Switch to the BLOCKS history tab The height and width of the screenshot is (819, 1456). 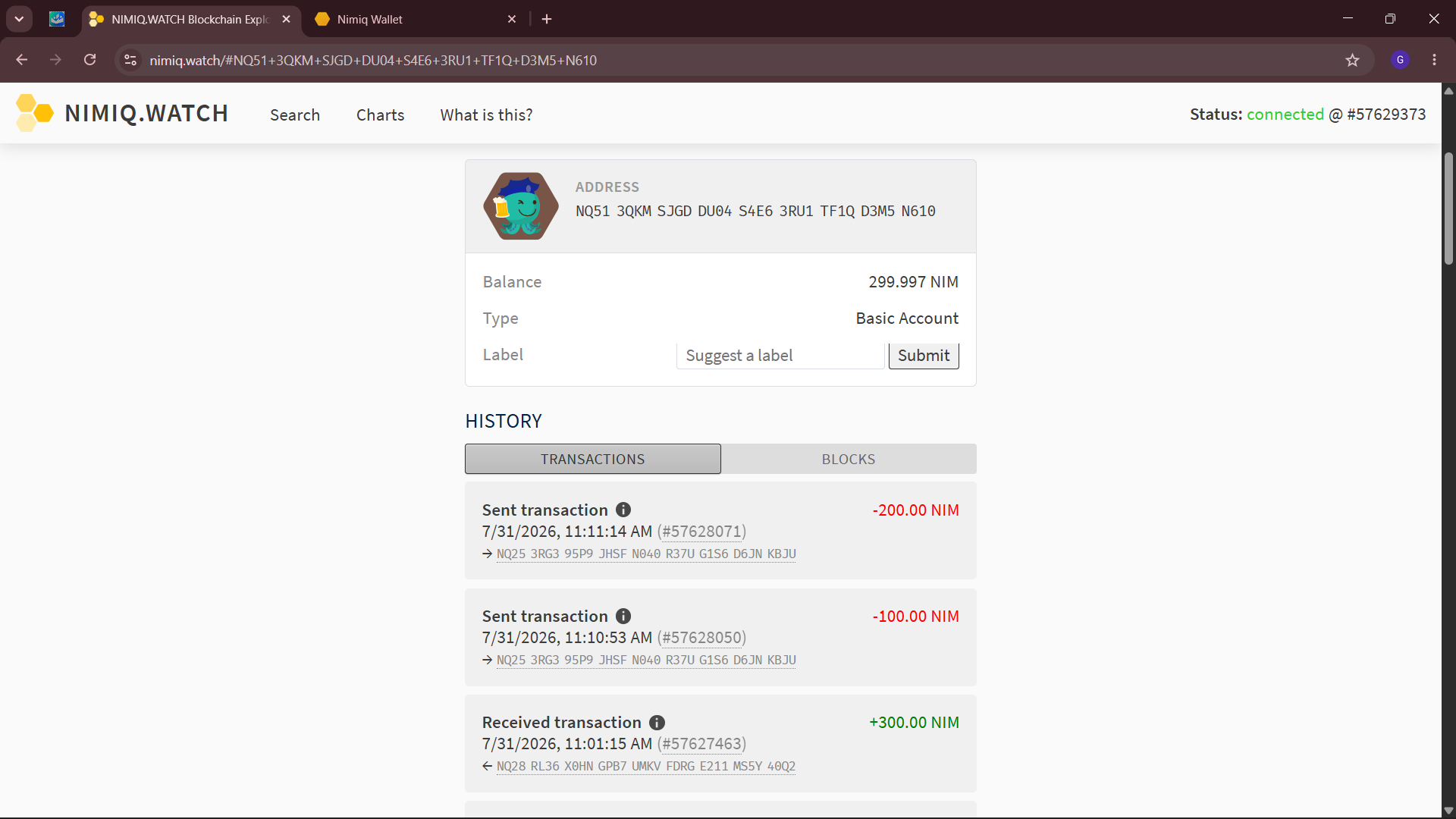click(x=849, y=459)
